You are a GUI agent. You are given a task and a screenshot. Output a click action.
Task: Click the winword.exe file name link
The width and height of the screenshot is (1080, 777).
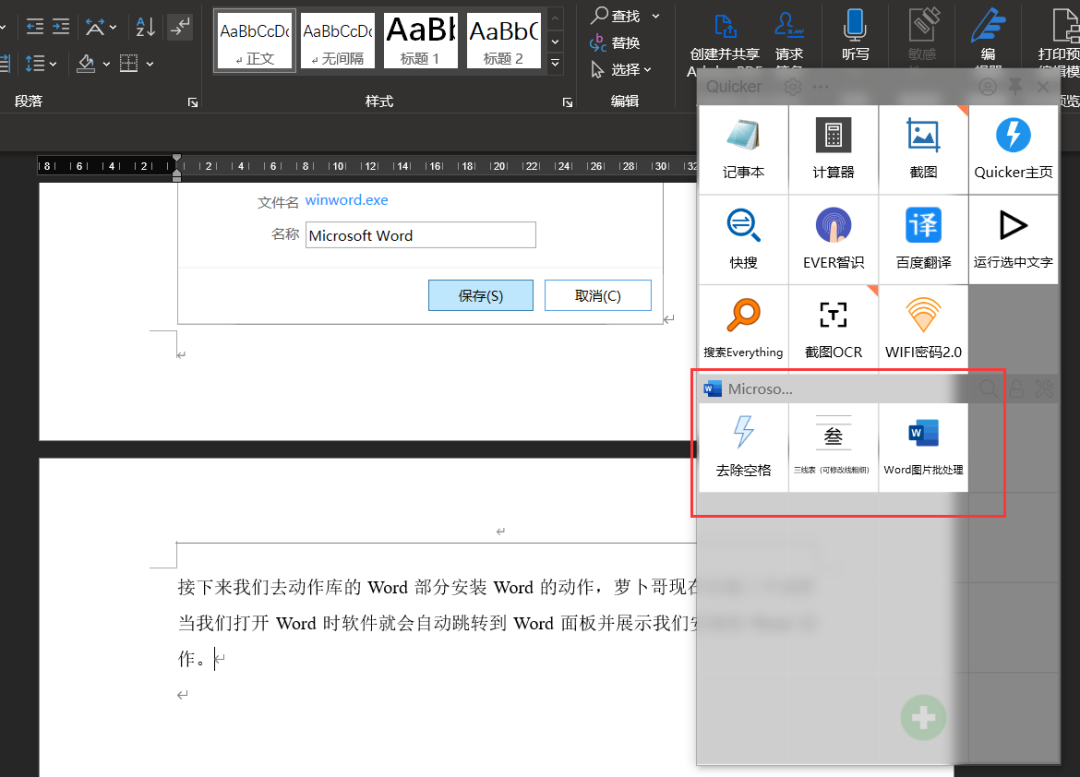click(x=346, y=200)
